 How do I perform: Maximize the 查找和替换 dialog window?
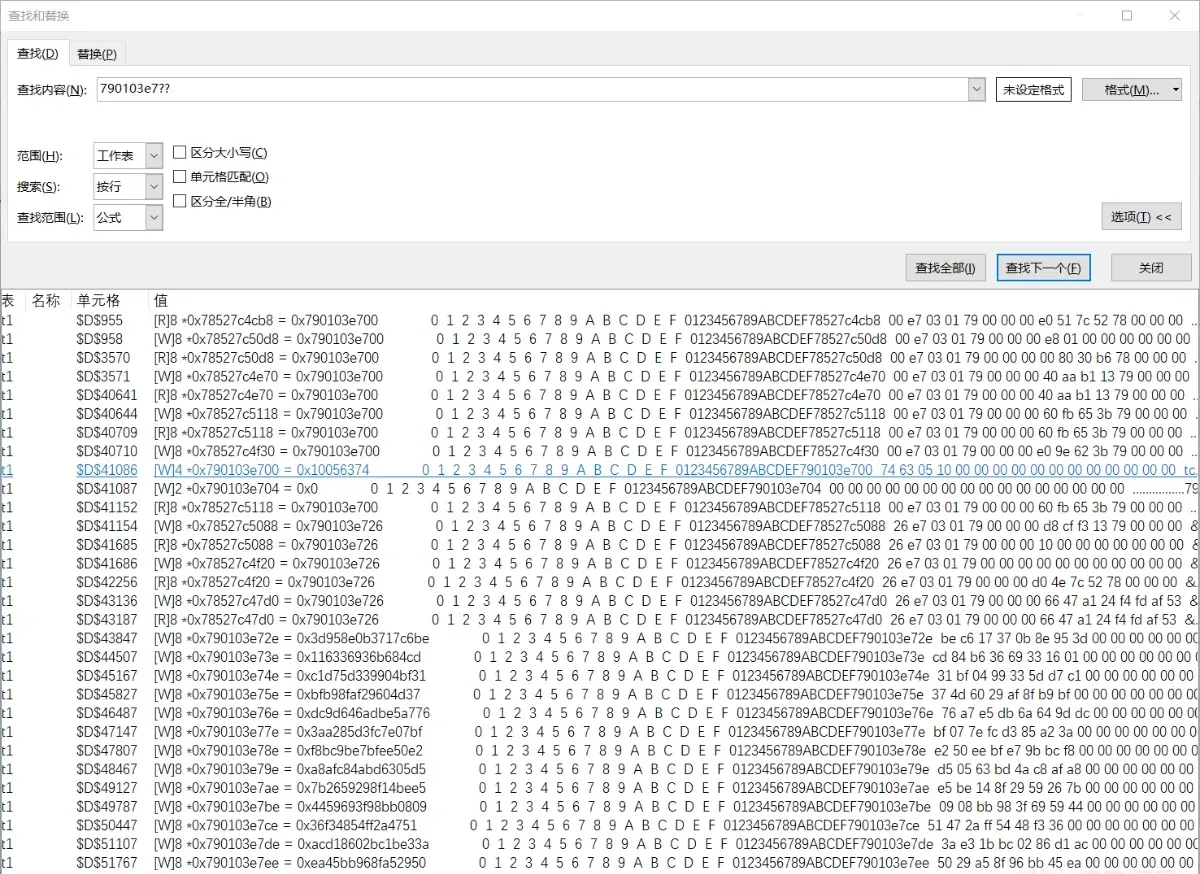(x=1127, y=15)
